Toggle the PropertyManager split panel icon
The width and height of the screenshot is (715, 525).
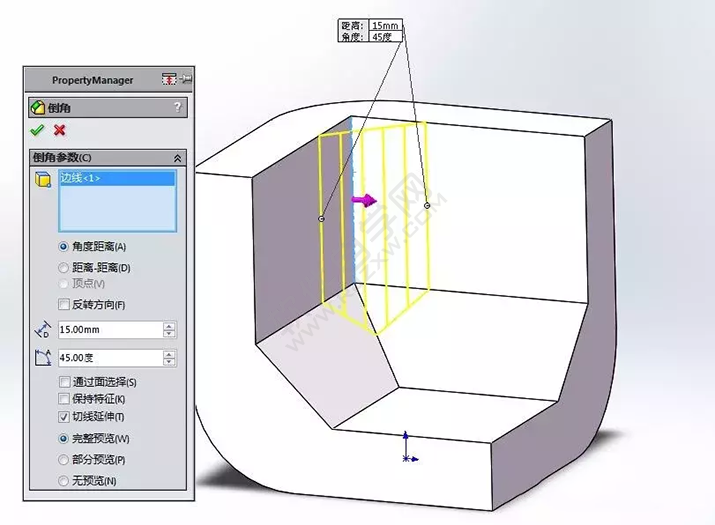tap(169, 79)
